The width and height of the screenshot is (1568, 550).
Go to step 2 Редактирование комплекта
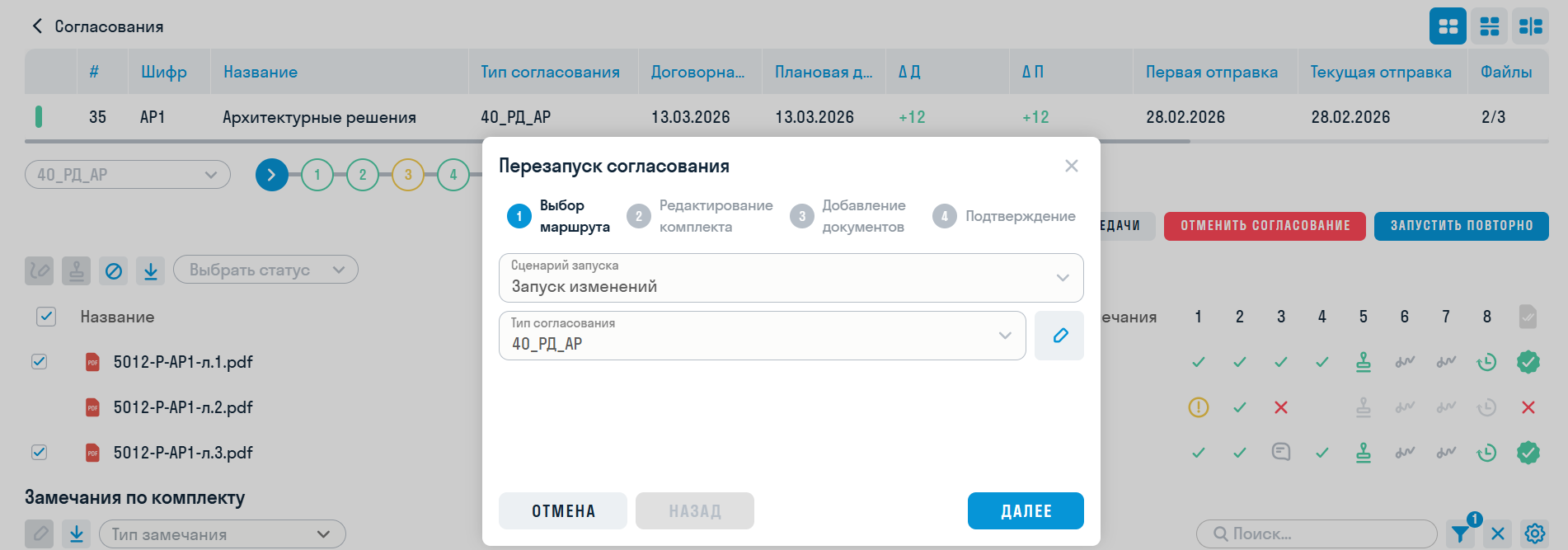point(700,216)
